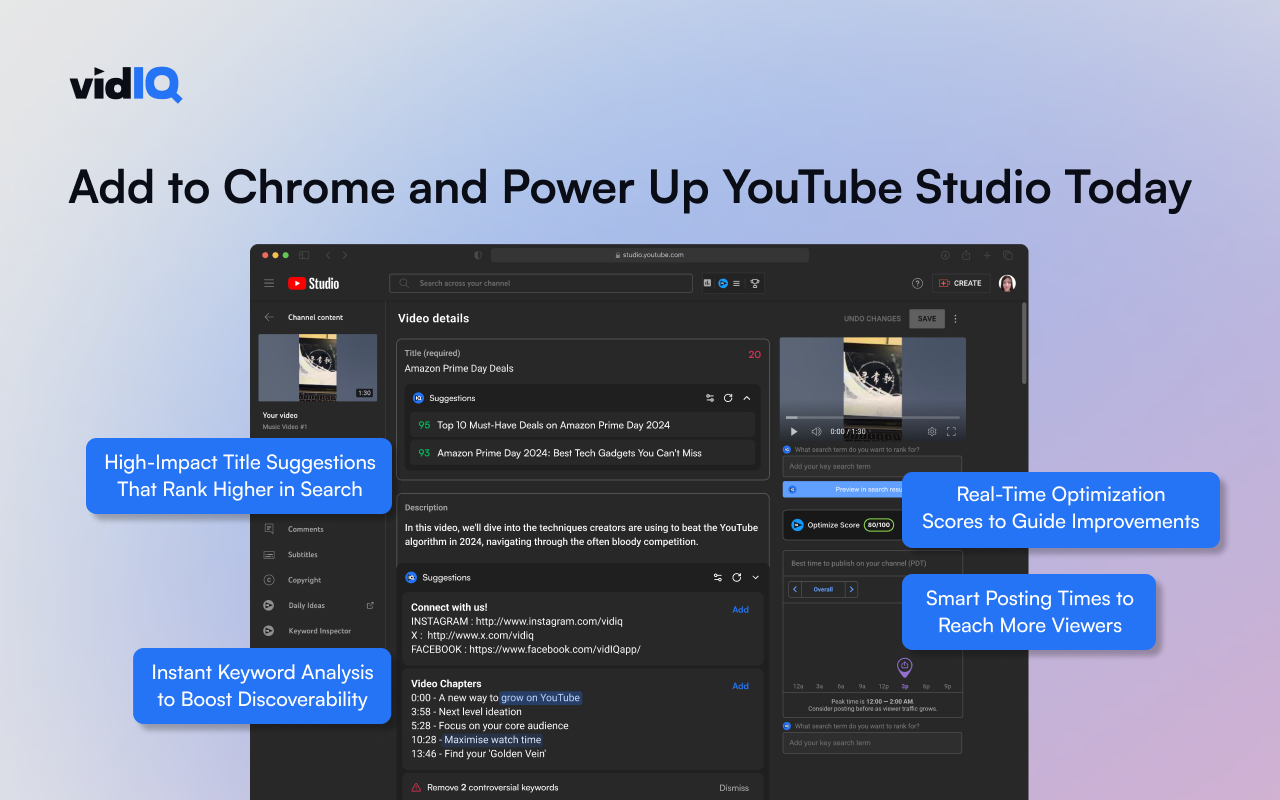The image size is (1280, 800).
Task: Go back with Channel content arrow
Action: pos(269,317)
